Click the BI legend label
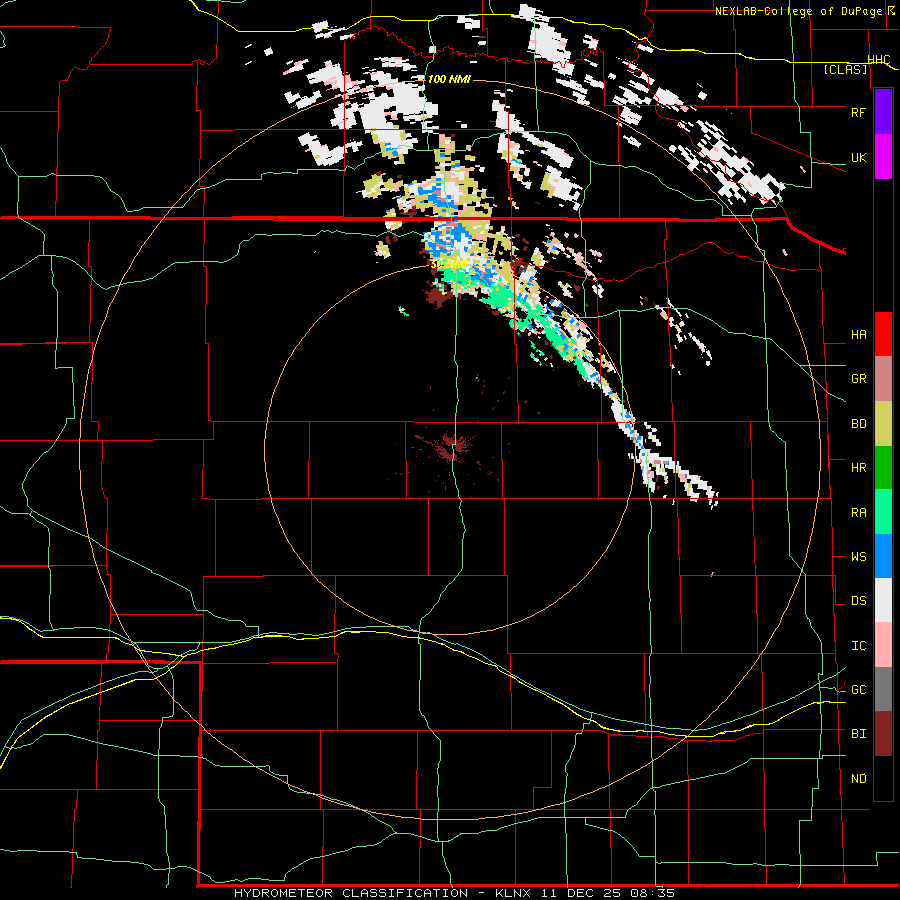The height and width of the screenshot is (900, 900). click(858, 734)
